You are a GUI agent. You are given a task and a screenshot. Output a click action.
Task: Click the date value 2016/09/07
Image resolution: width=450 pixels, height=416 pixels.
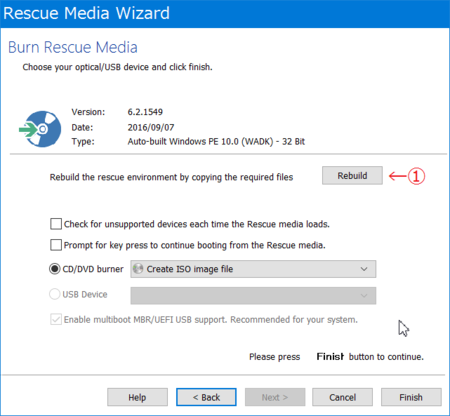(x=151, y=127)
